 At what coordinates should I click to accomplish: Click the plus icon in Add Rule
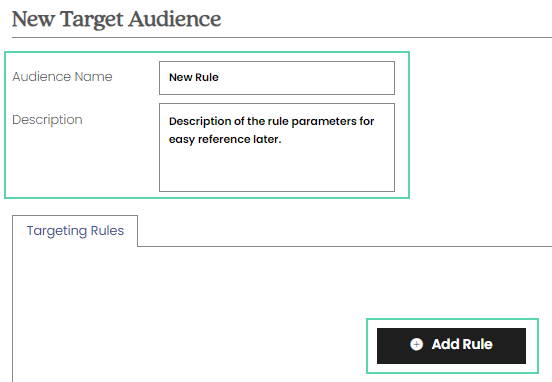click(x=416, y=344)
